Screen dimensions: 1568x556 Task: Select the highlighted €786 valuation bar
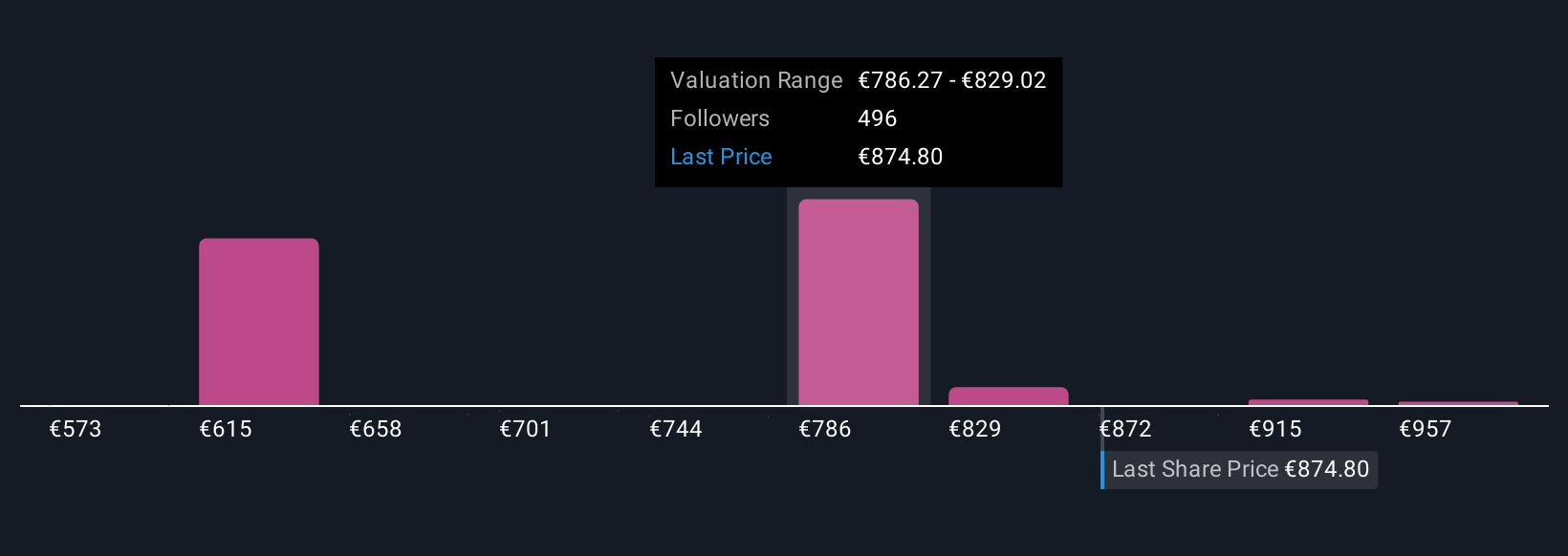[858, 302]
